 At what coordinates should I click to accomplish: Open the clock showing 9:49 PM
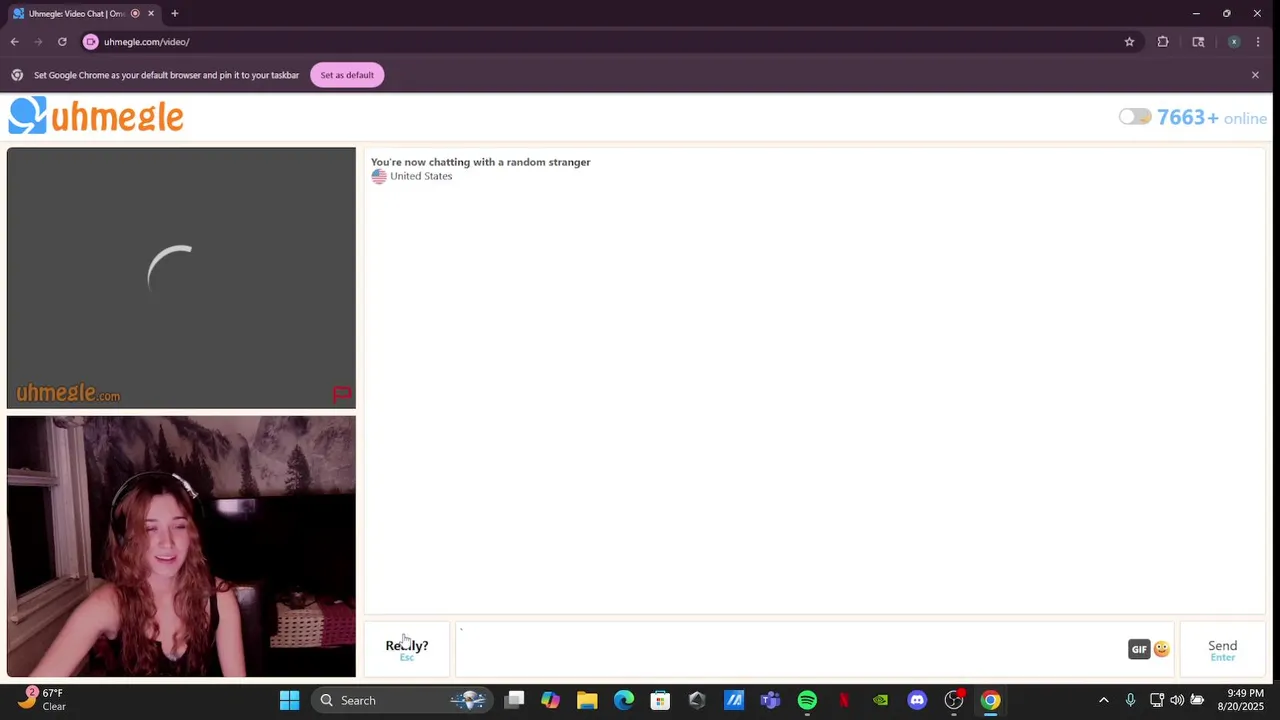[x=1241, y=700]
